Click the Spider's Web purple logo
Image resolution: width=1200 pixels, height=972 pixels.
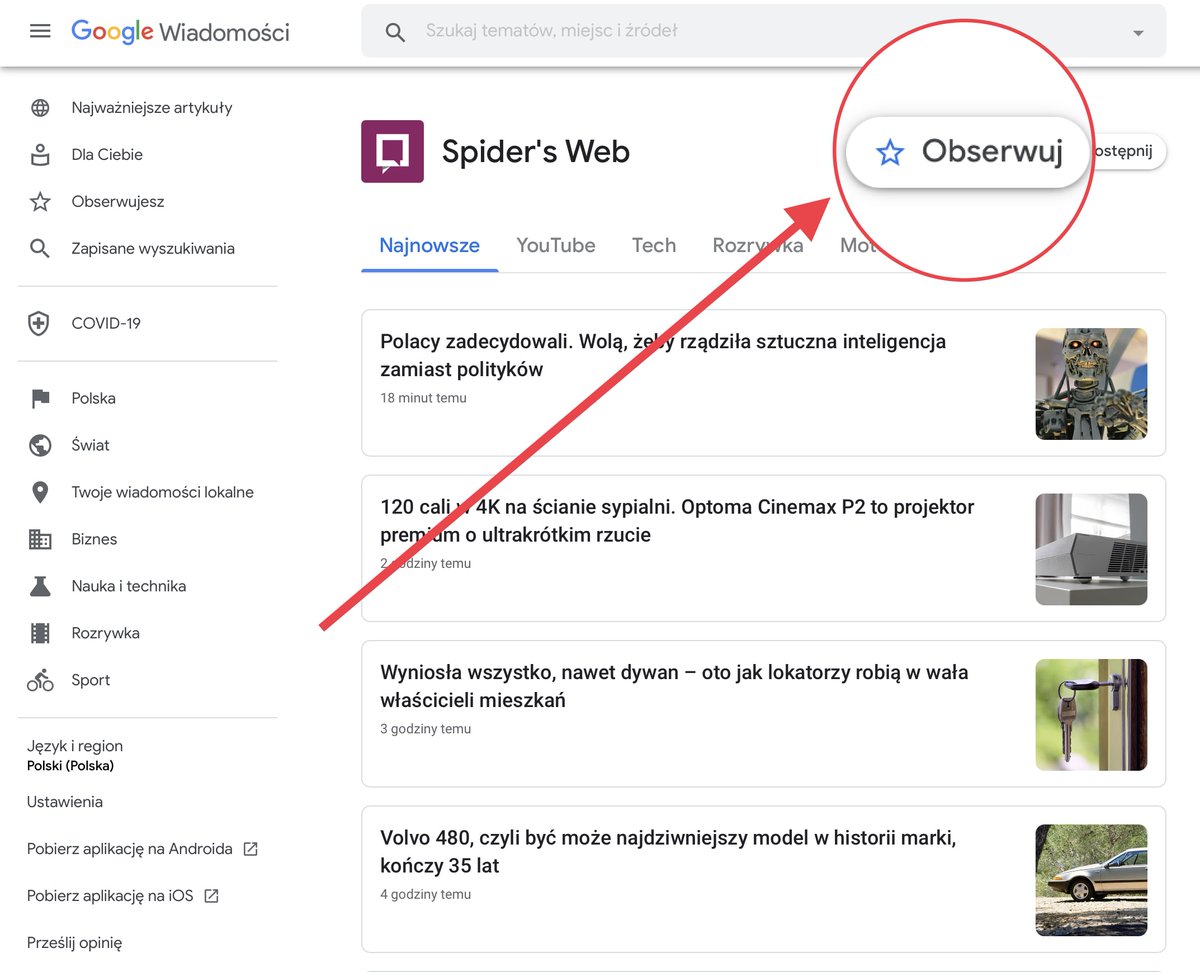coord(392,151)
